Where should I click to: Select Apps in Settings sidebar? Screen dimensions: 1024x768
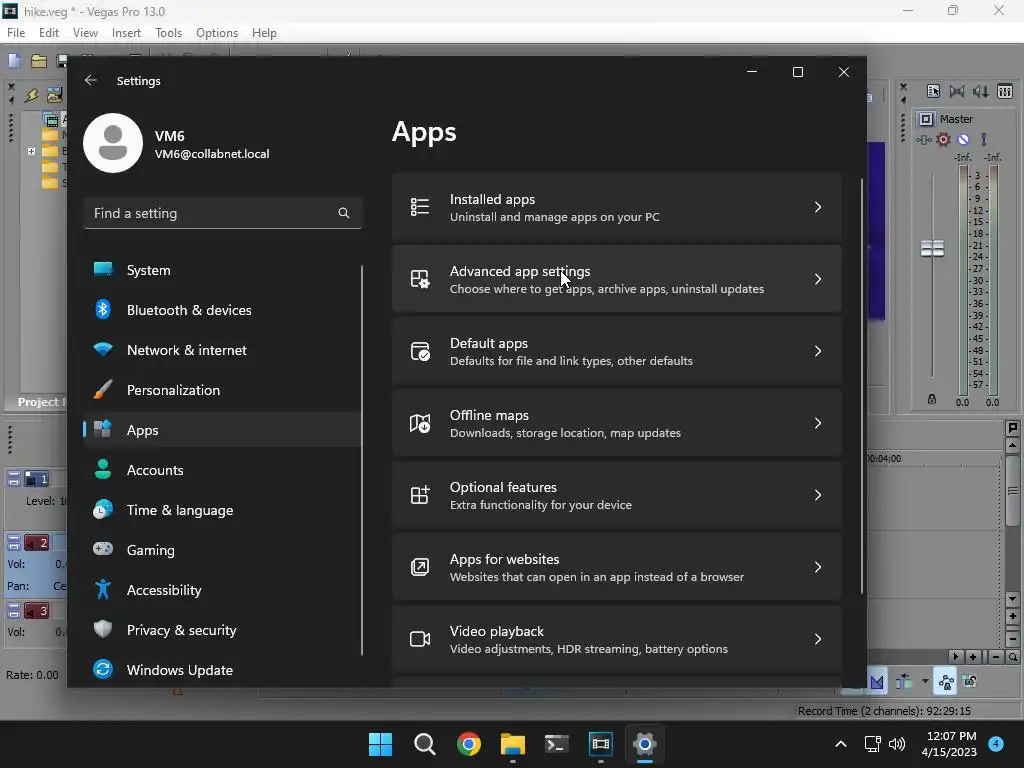pyautogui.click(x=222, y=430)
